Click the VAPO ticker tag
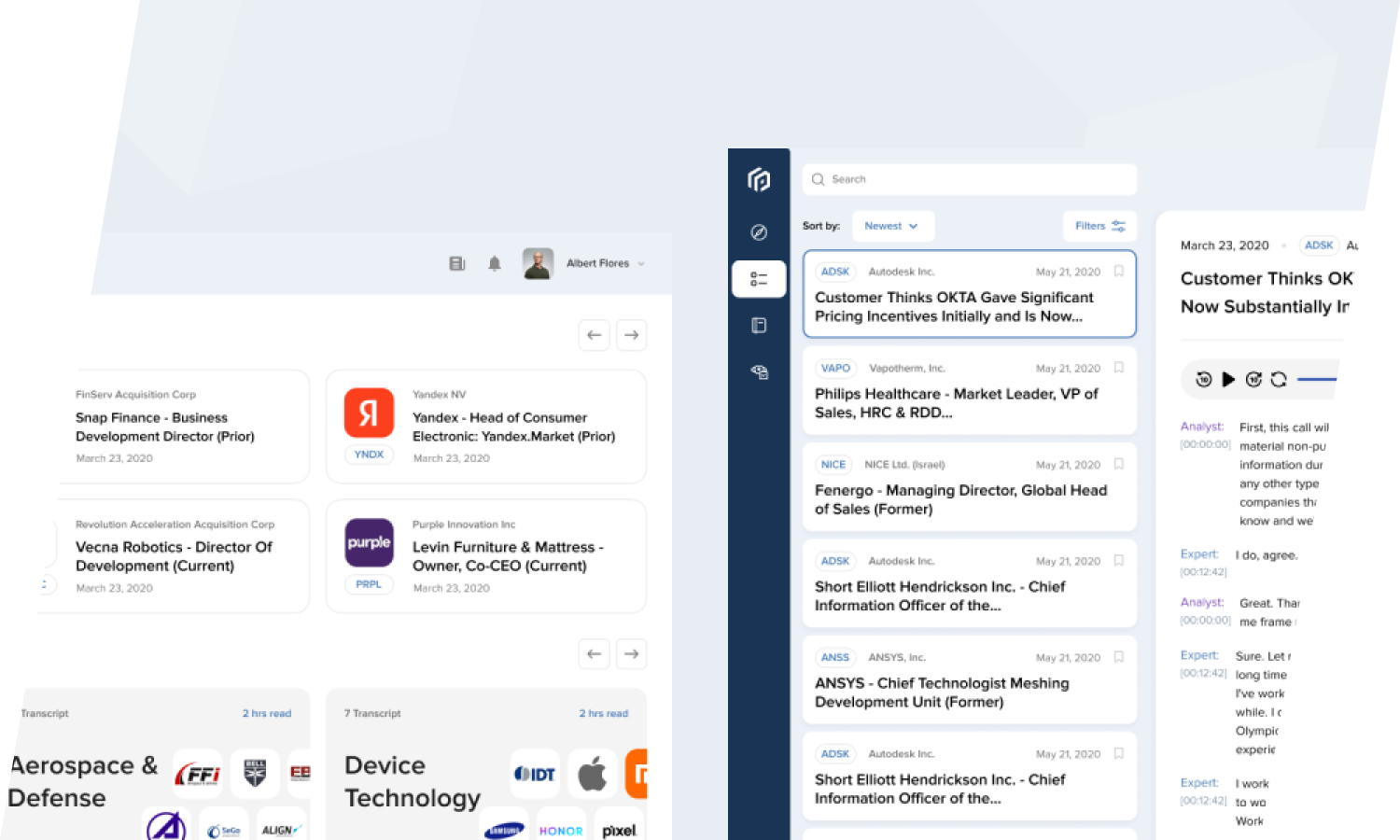1400x840 pixels. 835,368
